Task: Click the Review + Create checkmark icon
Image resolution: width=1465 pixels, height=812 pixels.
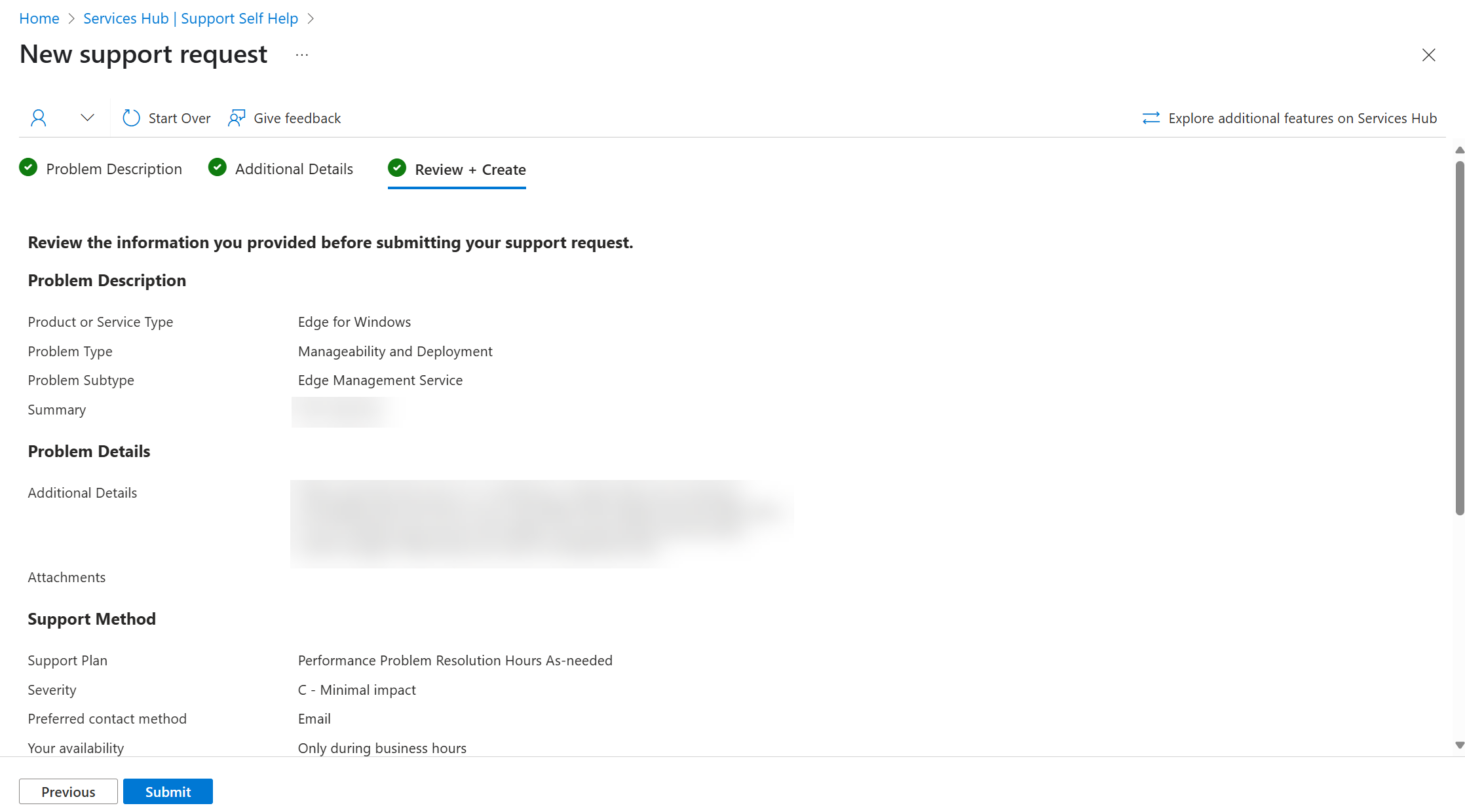Action: point(397,168)
